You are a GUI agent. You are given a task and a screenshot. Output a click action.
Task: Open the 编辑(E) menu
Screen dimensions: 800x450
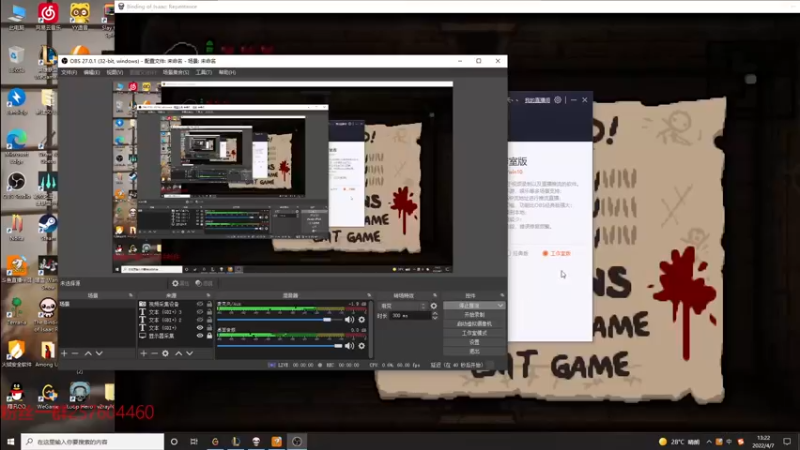click(x=92, y=72)
